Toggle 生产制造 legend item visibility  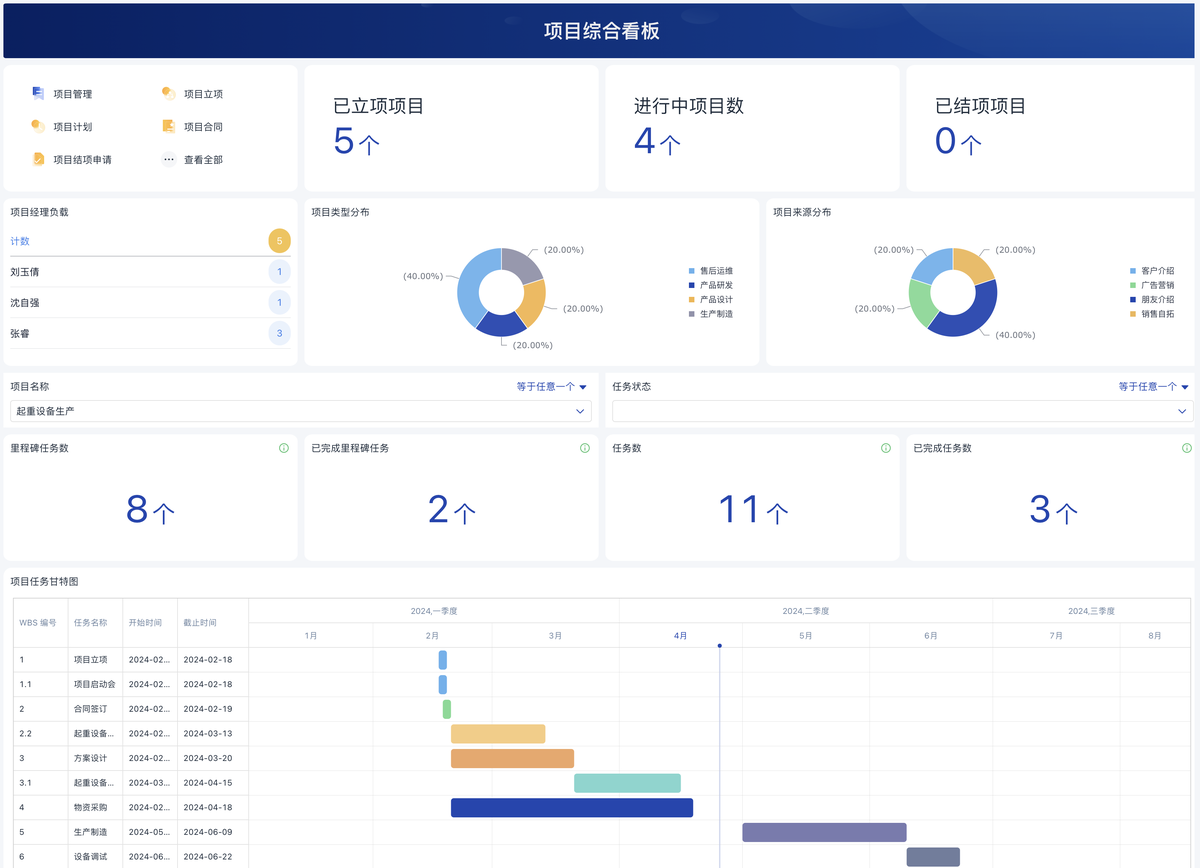pyautogui.click(x=715, y=314)
